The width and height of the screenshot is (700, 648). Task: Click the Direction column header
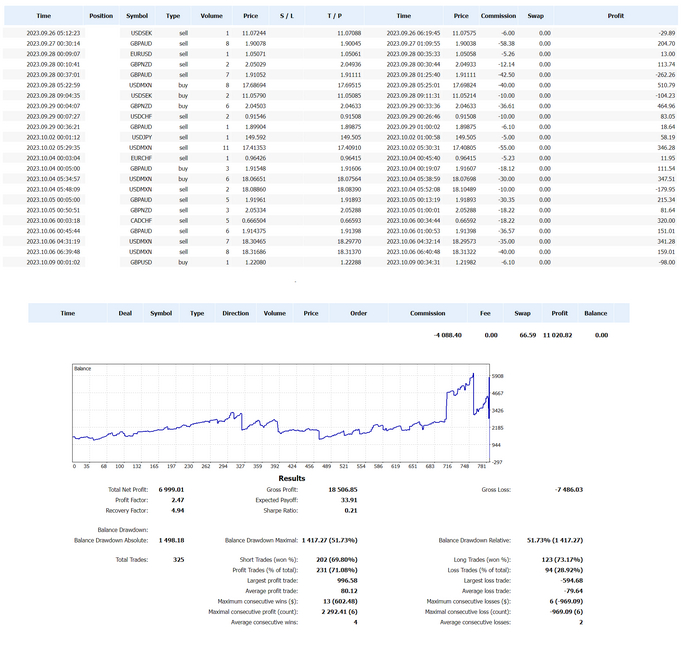tap(235, 313)
